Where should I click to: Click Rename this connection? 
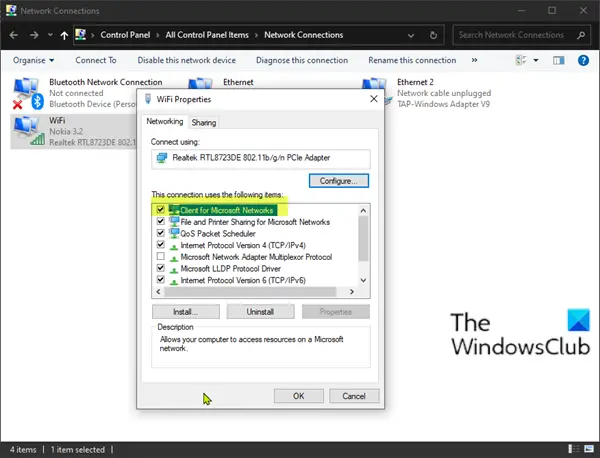coord(412,60)
